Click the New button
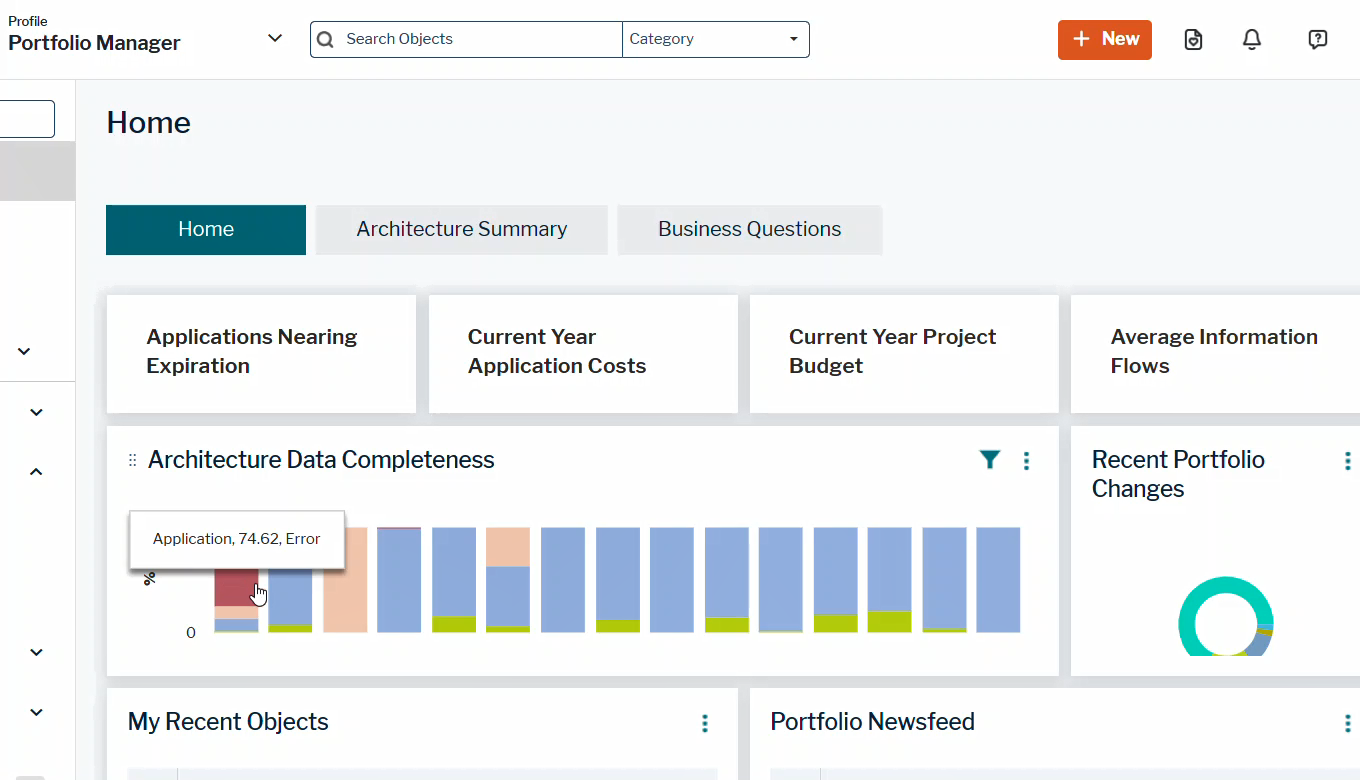 (1104, 39)
